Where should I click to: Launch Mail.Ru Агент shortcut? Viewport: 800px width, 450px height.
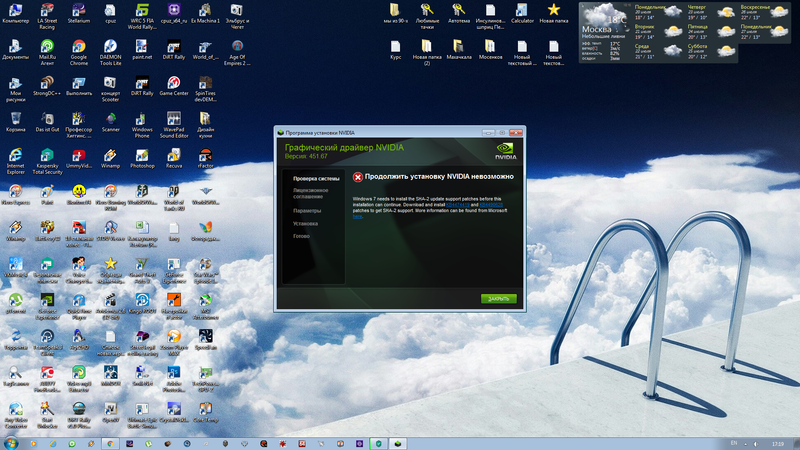[x=47, y=53]
